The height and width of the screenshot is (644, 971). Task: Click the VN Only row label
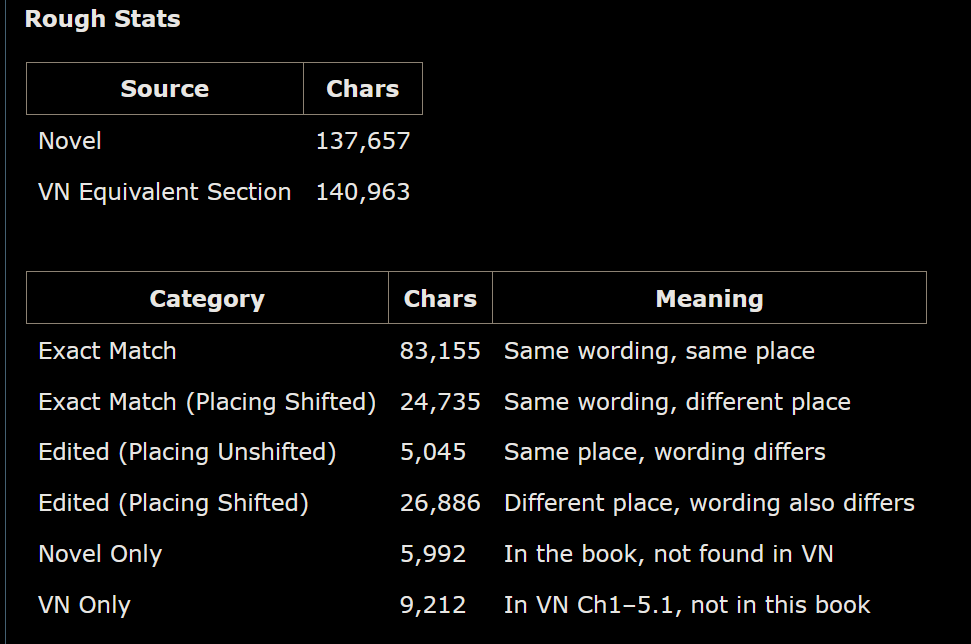(x=84, y=605)
